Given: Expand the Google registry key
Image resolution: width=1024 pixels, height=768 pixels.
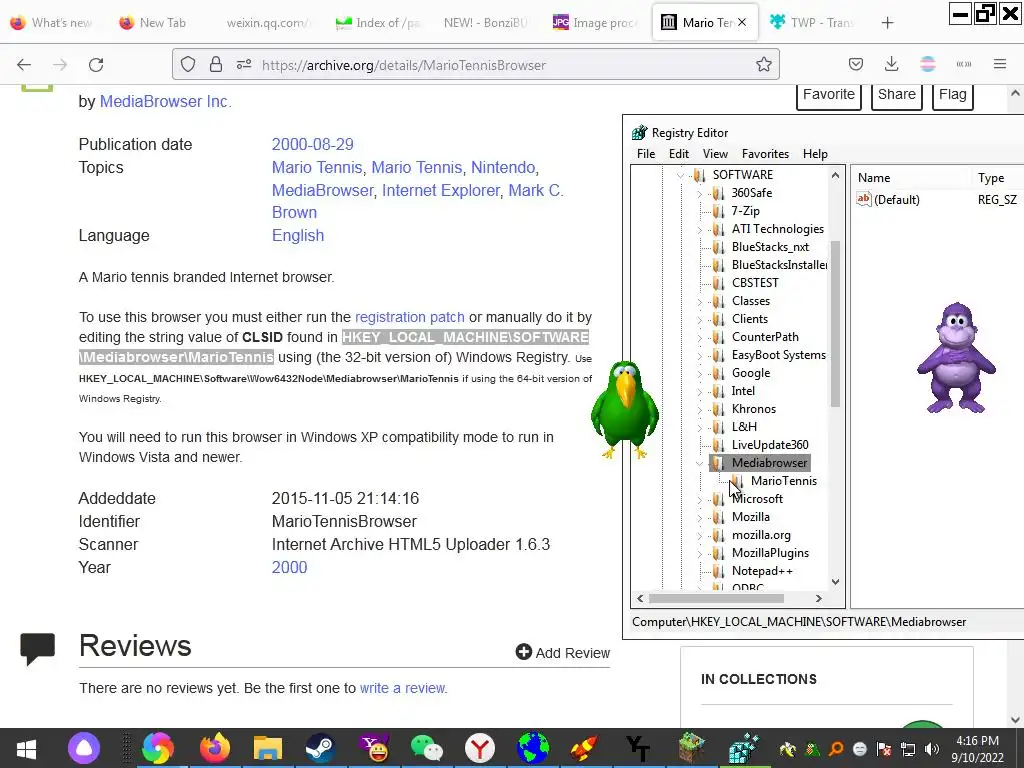Looking at the screenshot, I should pyautogui.click(x=700, y=373).
